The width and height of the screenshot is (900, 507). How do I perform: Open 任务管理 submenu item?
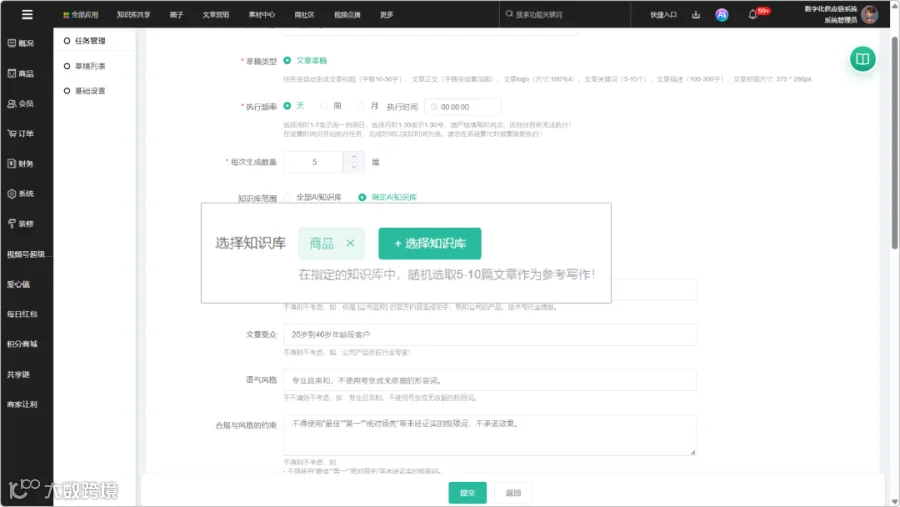point(90,41)
